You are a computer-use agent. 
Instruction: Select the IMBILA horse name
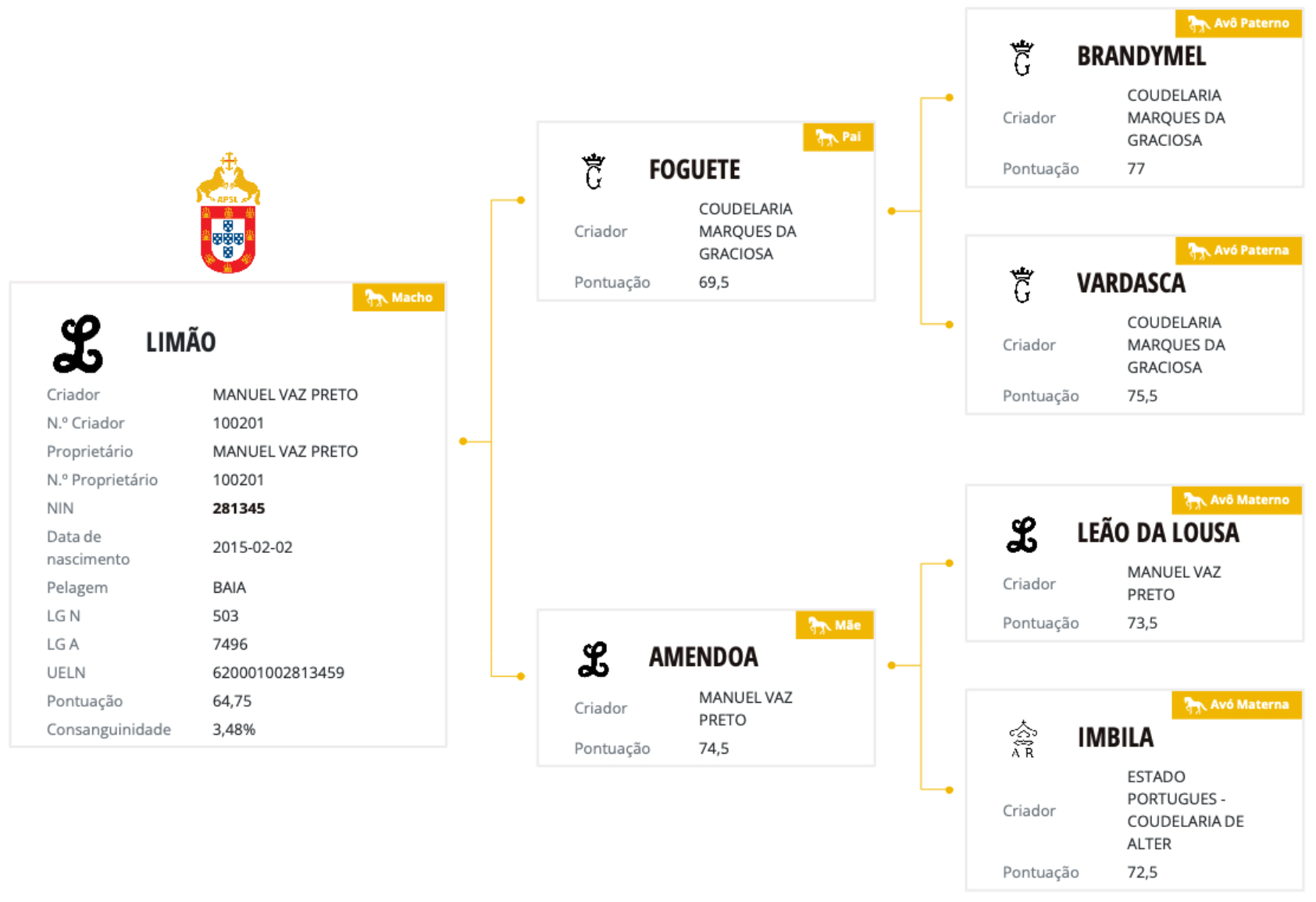pyautogui.click(x=1115, y=737)
